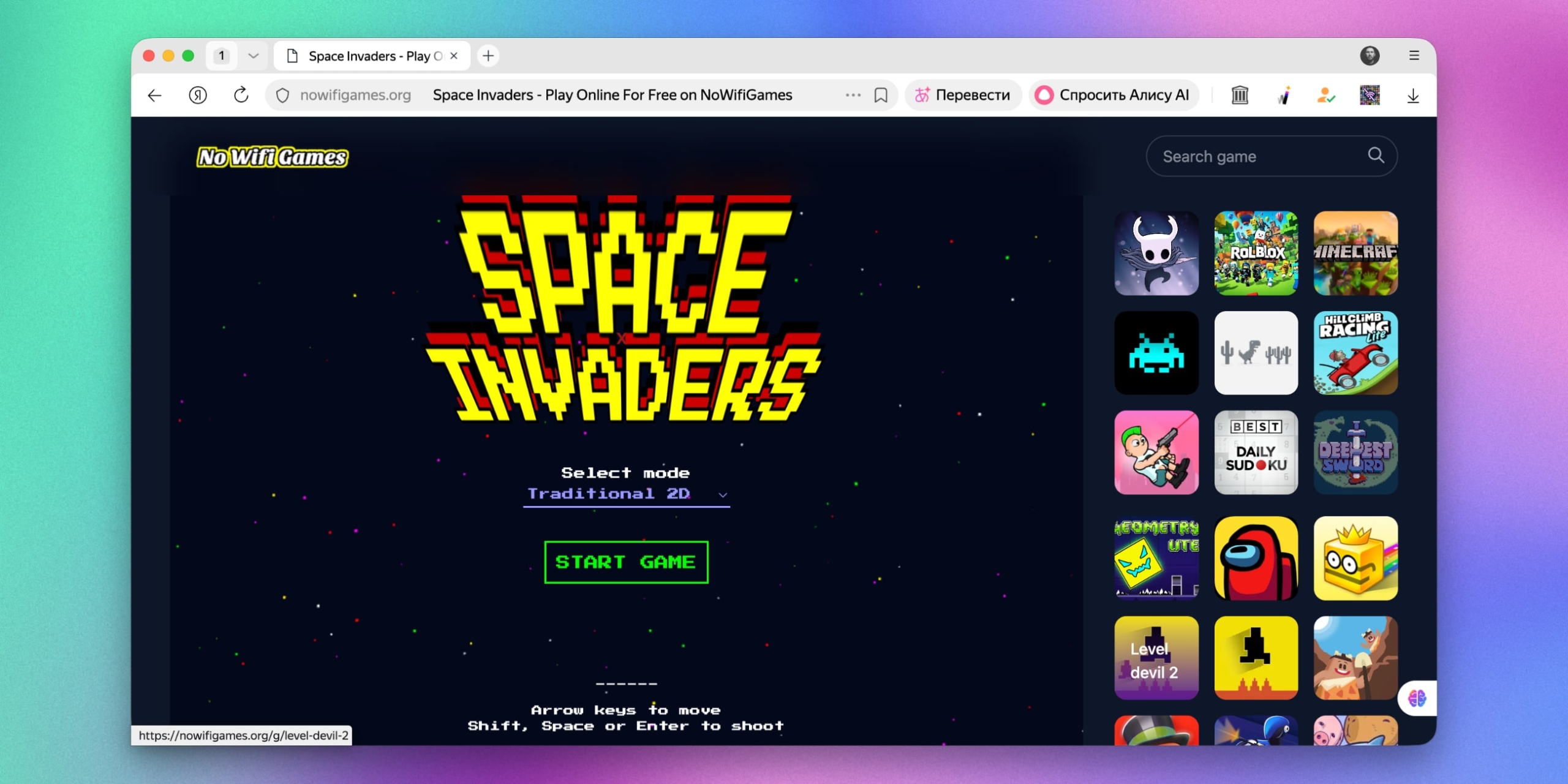This screenshot has width=1568, height=784.
Task: Open the browser hamburger menu
Action: 1414,56
